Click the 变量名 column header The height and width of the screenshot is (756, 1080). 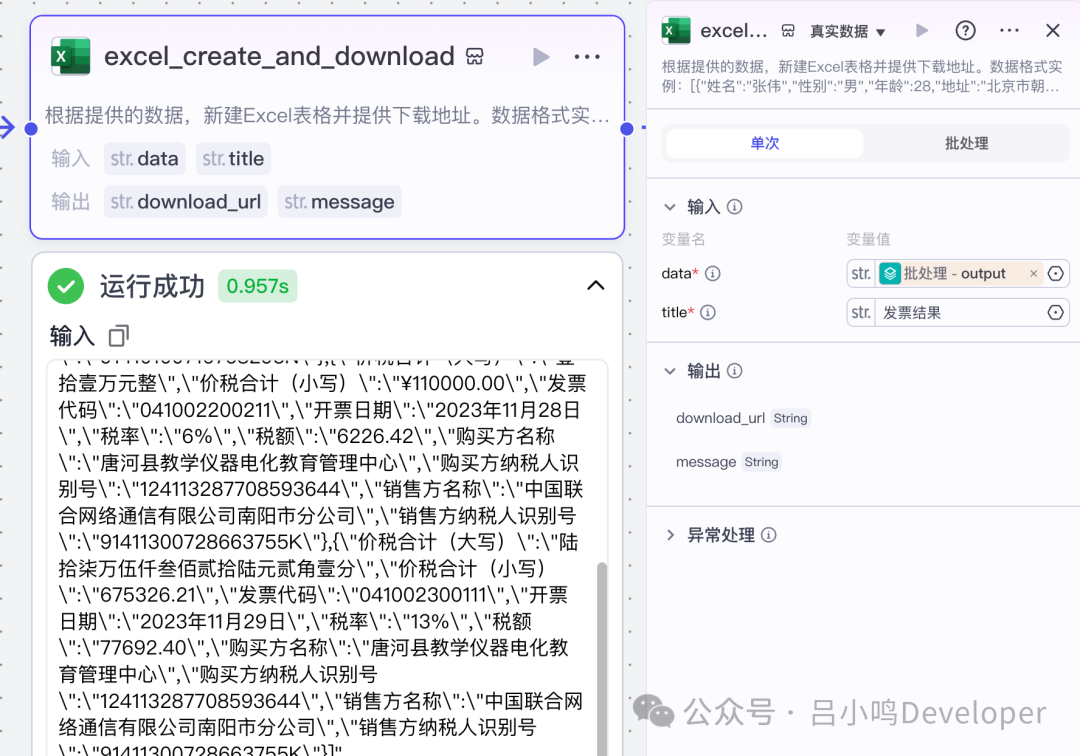tap(683, 239)
